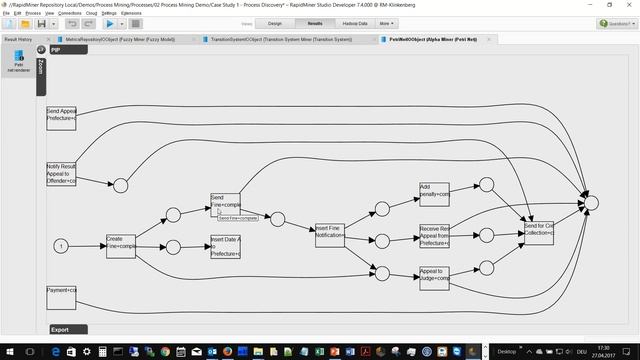The height and width of the screenshot is (360, 640).
Task: Open the File menu
Action: (x=6, y=13)
